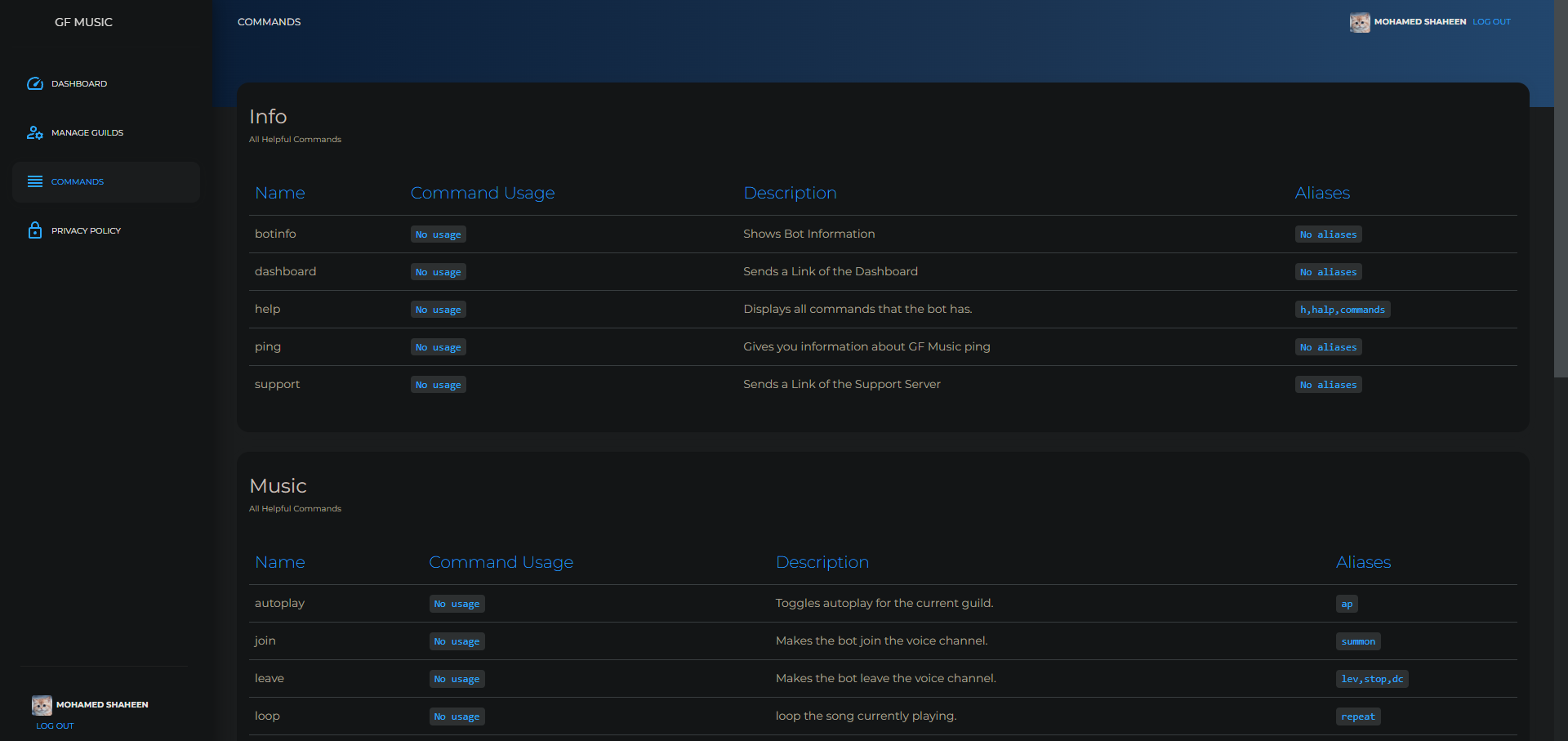Click the Music table Description header

pos(822,562)
